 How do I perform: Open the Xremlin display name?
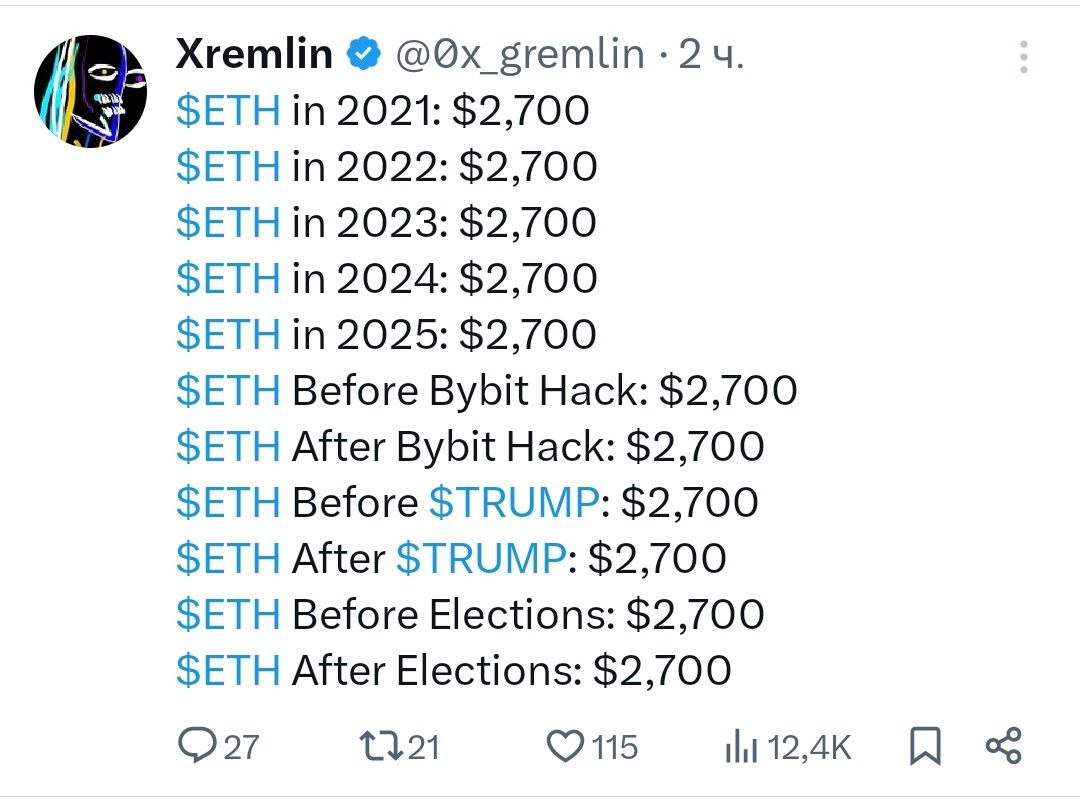pos(254,54)
